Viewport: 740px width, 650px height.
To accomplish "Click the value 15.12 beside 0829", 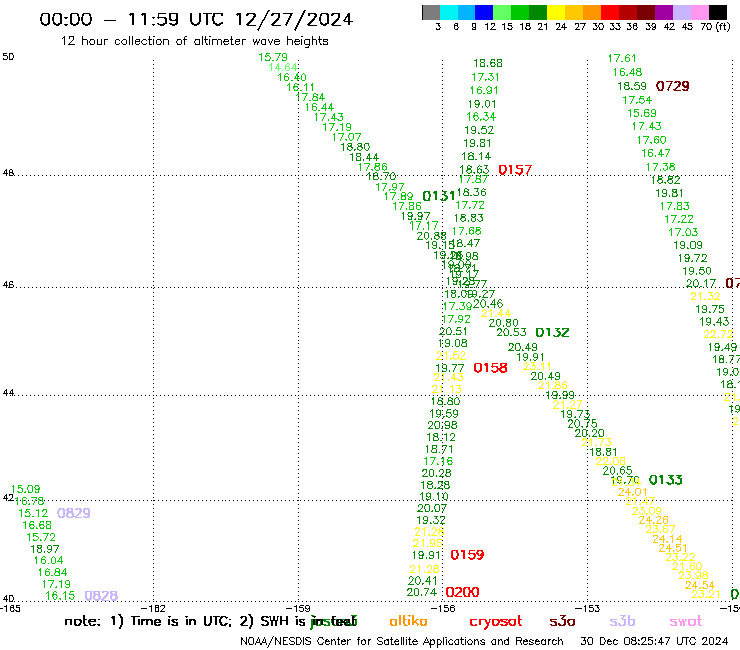I will pyautogui.click(x=33, y=513).
